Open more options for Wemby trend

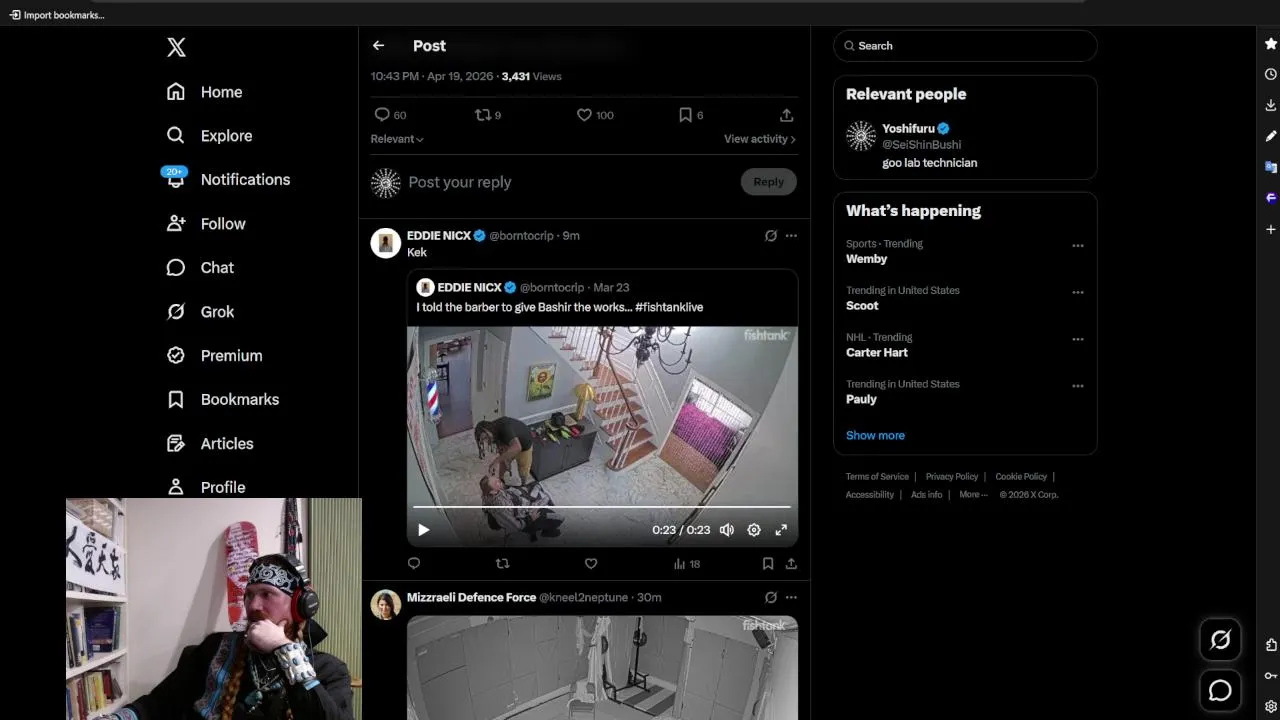click(x=1078, y=246)
